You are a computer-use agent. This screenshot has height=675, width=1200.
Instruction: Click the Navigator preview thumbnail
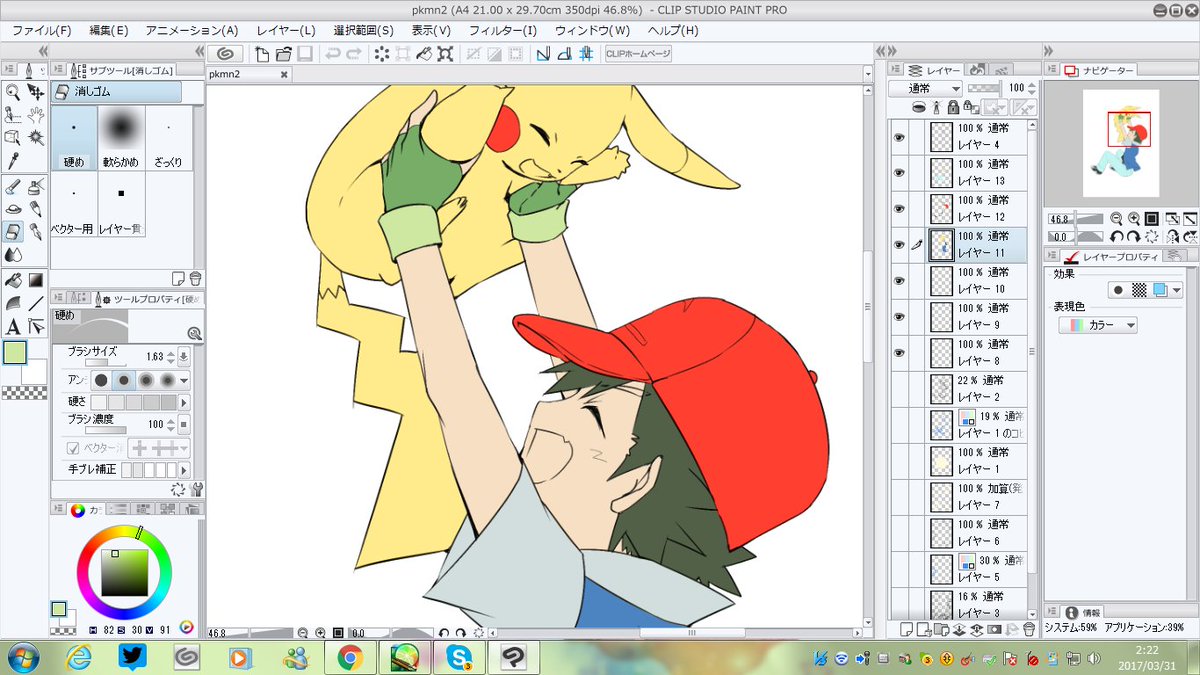(x=1119, y=144)
